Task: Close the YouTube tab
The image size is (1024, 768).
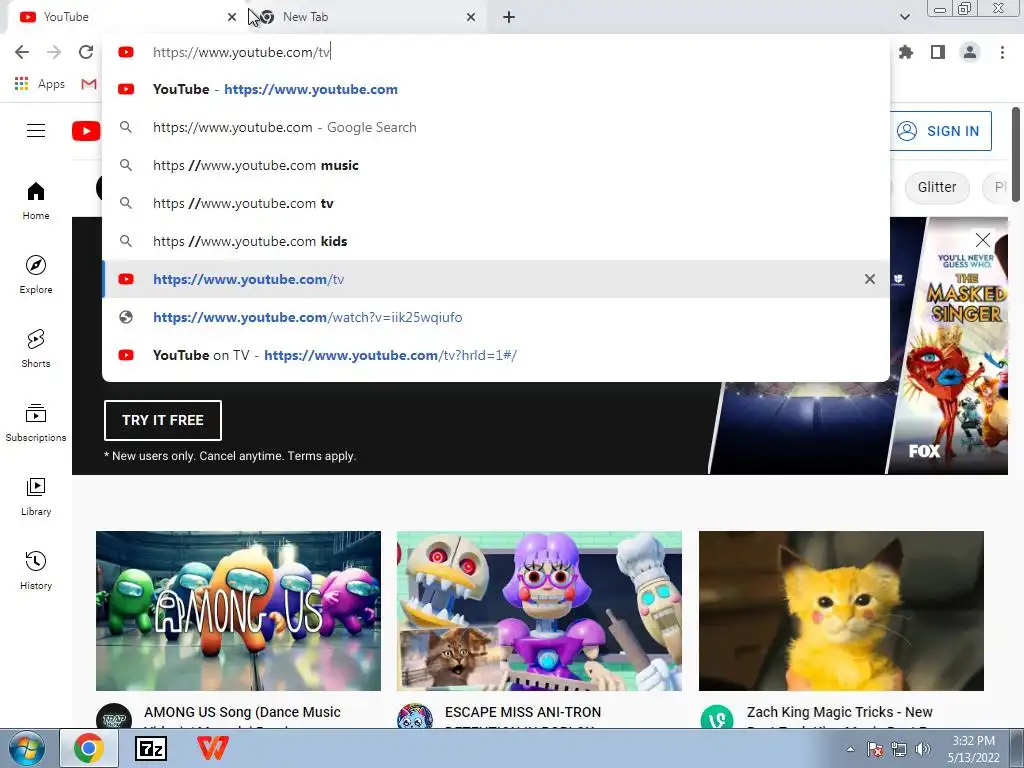Action: [232, 17]
